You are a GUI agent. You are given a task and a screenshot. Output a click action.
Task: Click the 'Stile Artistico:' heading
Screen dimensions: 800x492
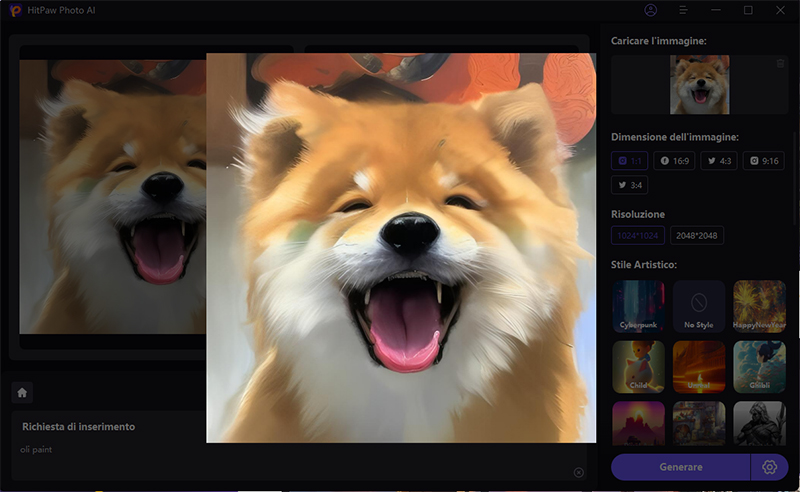click(644, 265)
